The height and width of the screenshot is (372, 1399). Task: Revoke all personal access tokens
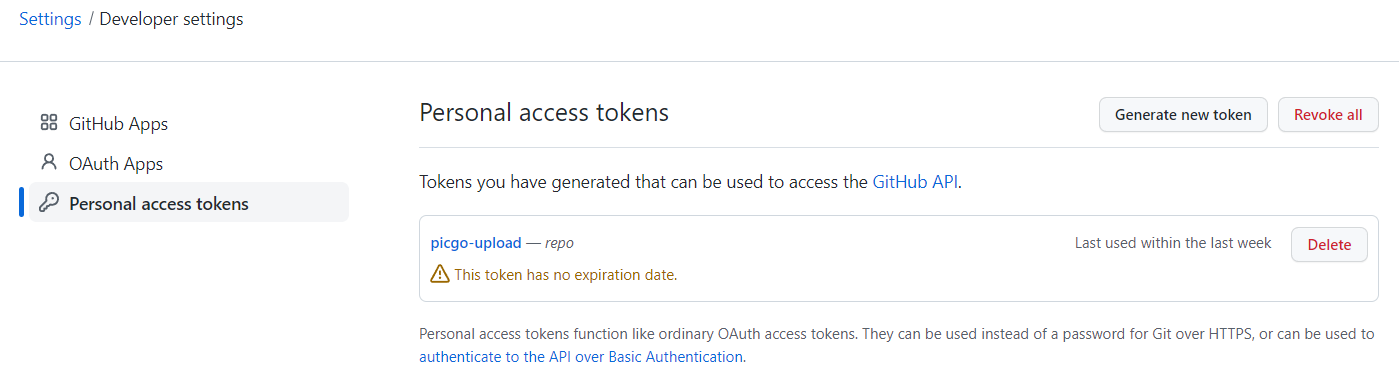pos(1328,114)
